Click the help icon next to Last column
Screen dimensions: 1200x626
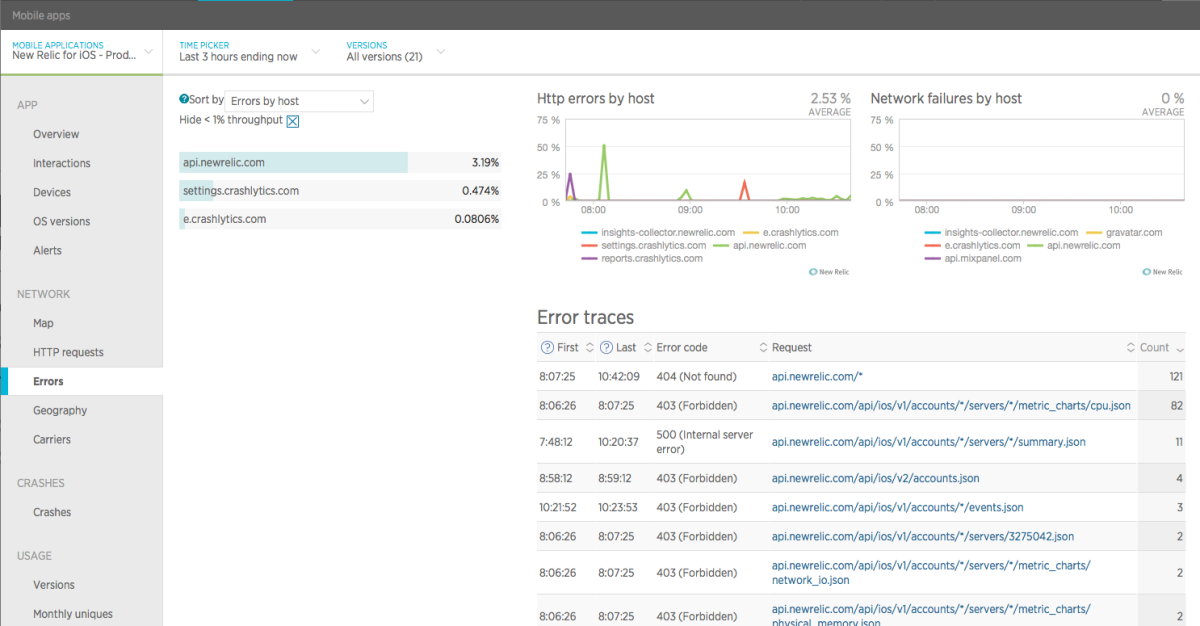pos(606,348)
